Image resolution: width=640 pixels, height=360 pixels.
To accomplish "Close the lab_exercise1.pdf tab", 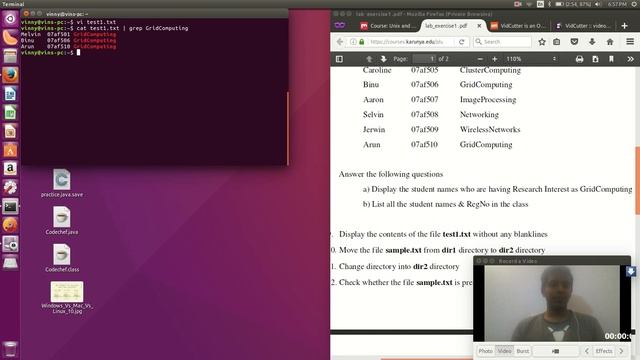I will pos(479,26).
